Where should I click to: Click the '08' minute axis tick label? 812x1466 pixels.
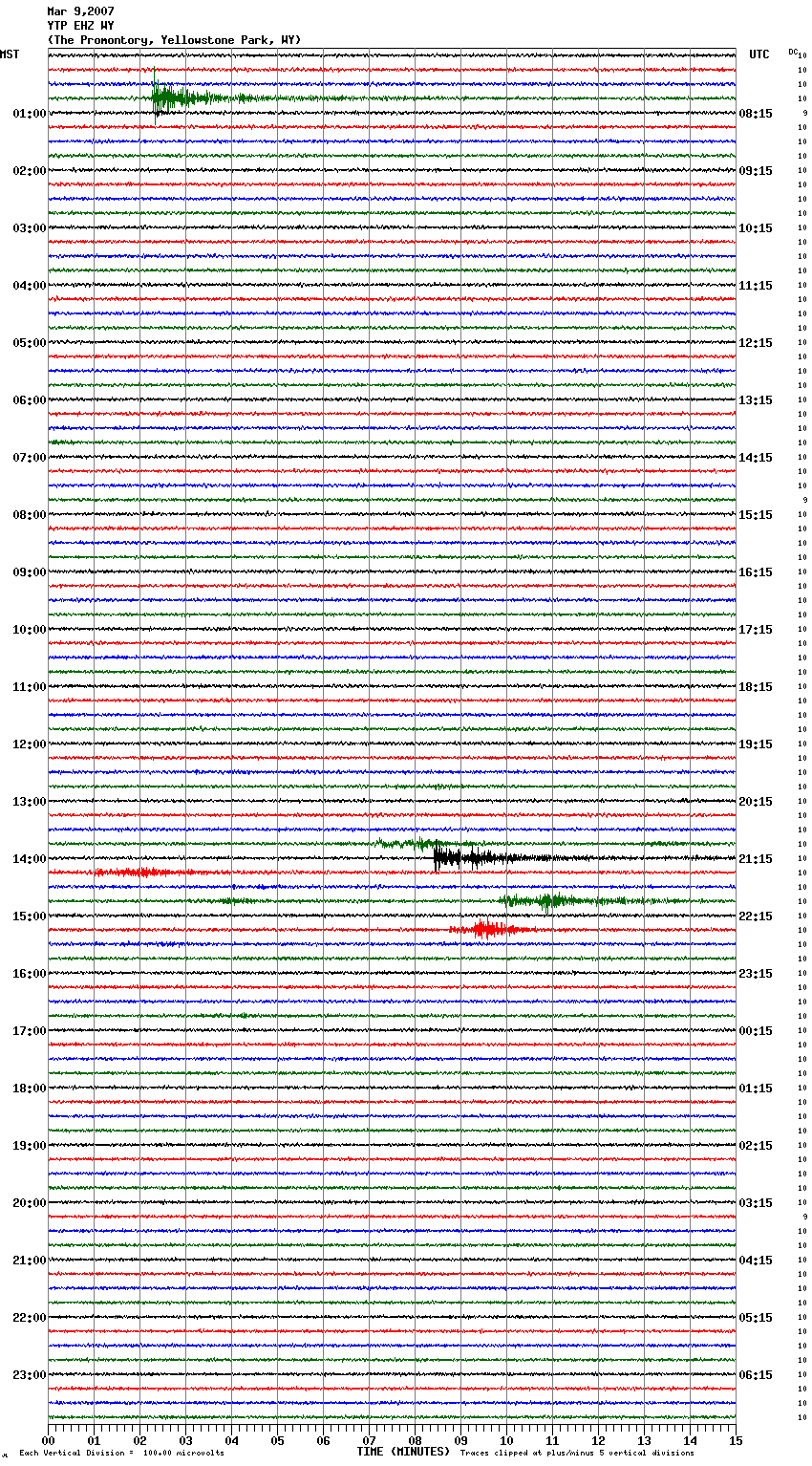click(416, 1440)
